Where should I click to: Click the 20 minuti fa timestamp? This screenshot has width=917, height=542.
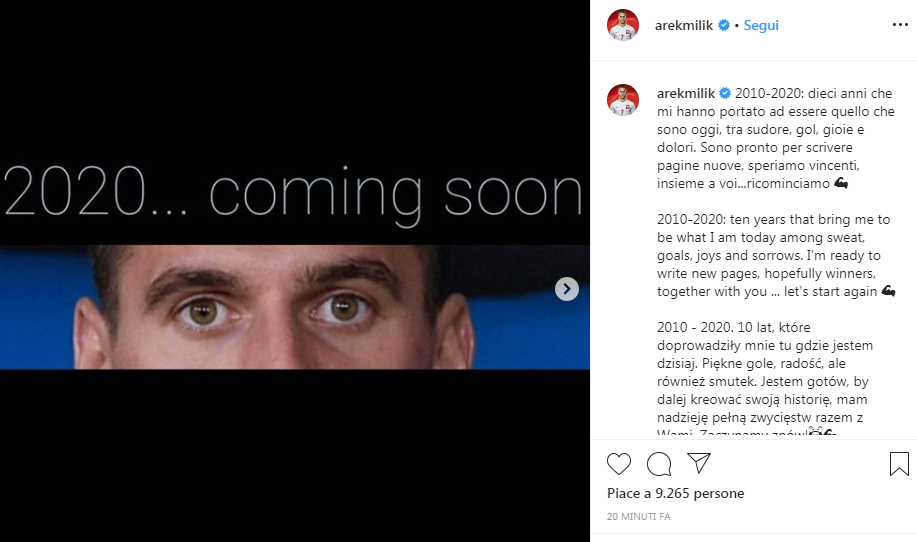pyautogui.click(x=639, y=517)
